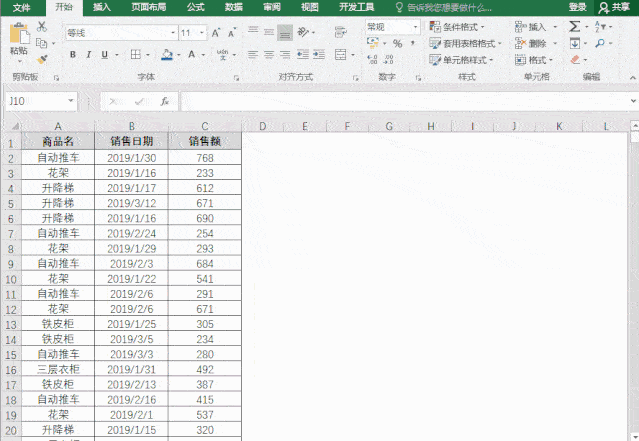Viewport: 639px width, 441px height.
Task: Click the Clear eraser icon
Action: [575, 60]
